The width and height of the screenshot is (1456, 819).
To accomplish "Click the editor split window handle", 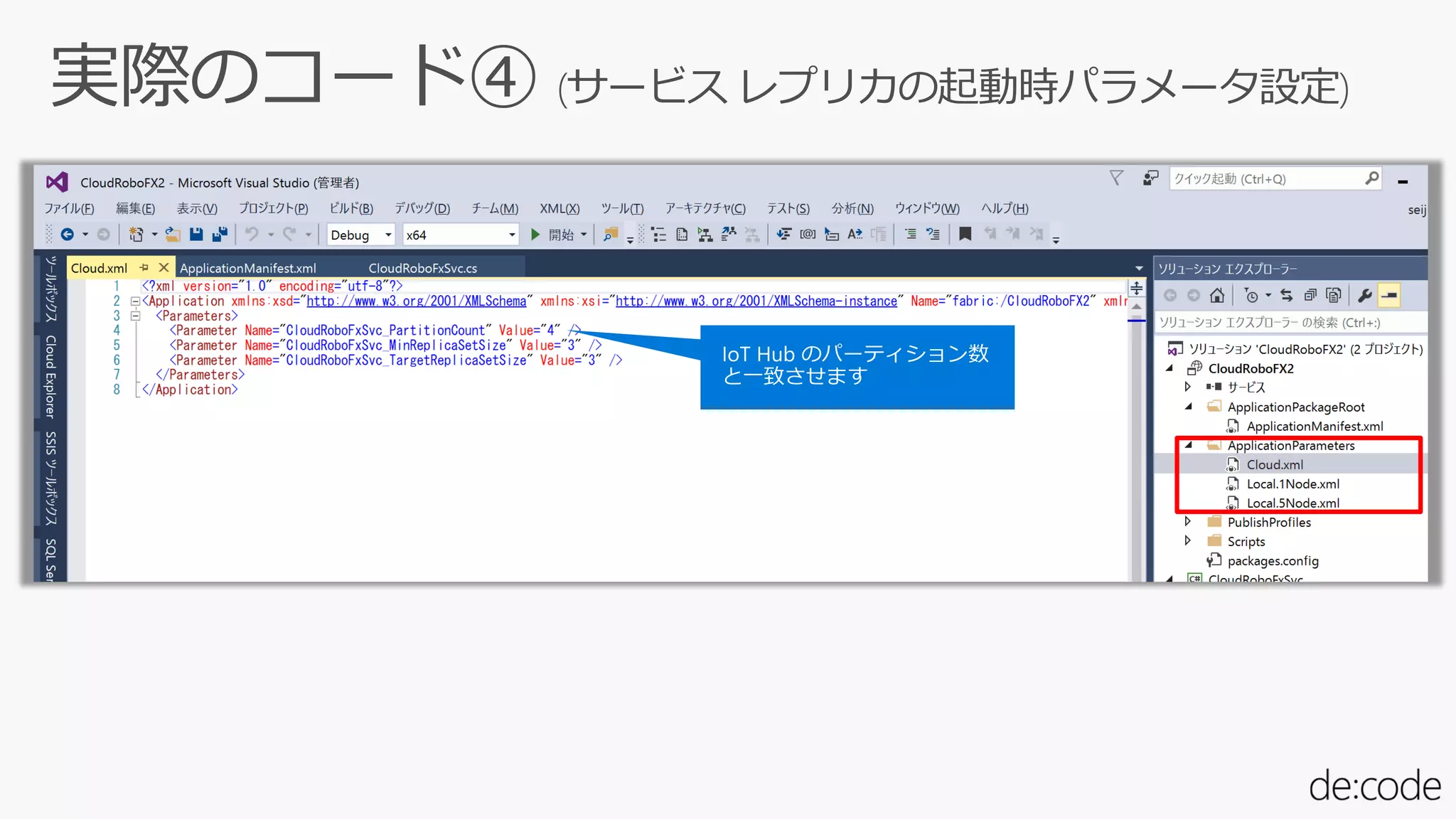I will click(x=1136, y=288).
